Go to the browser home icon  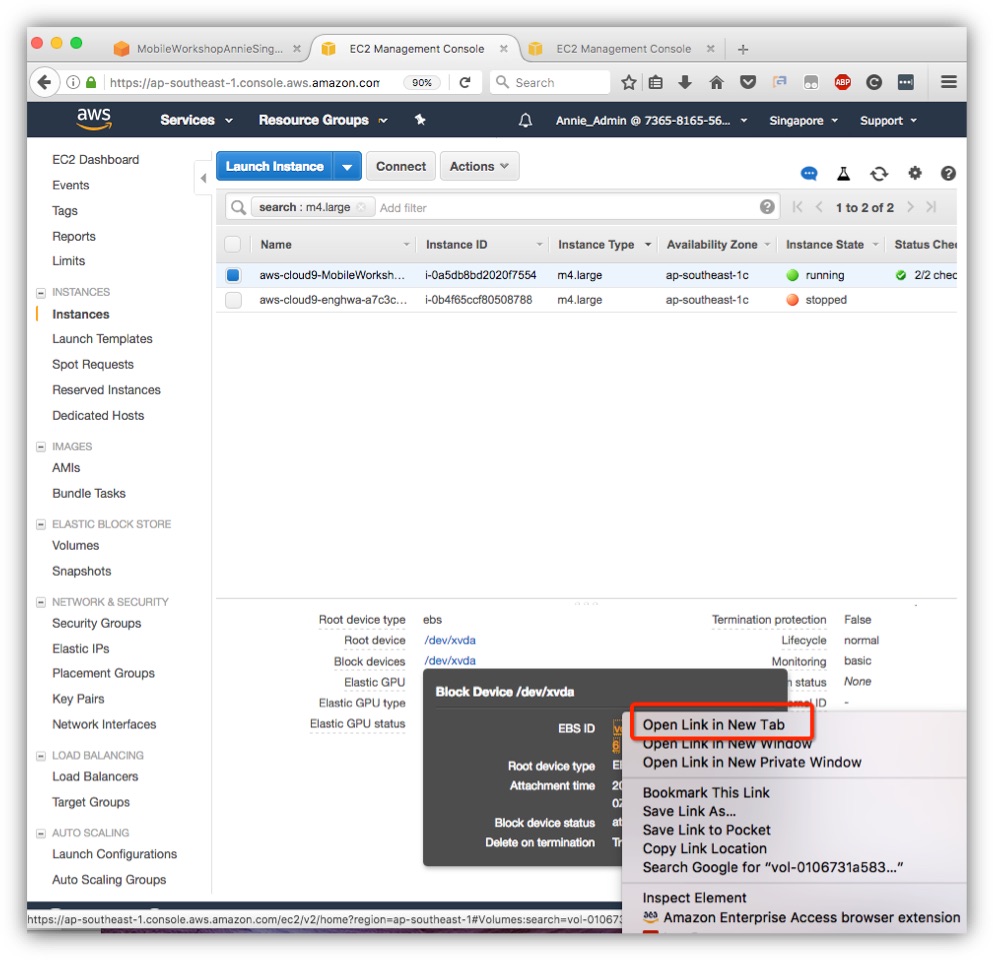[716, 82]
